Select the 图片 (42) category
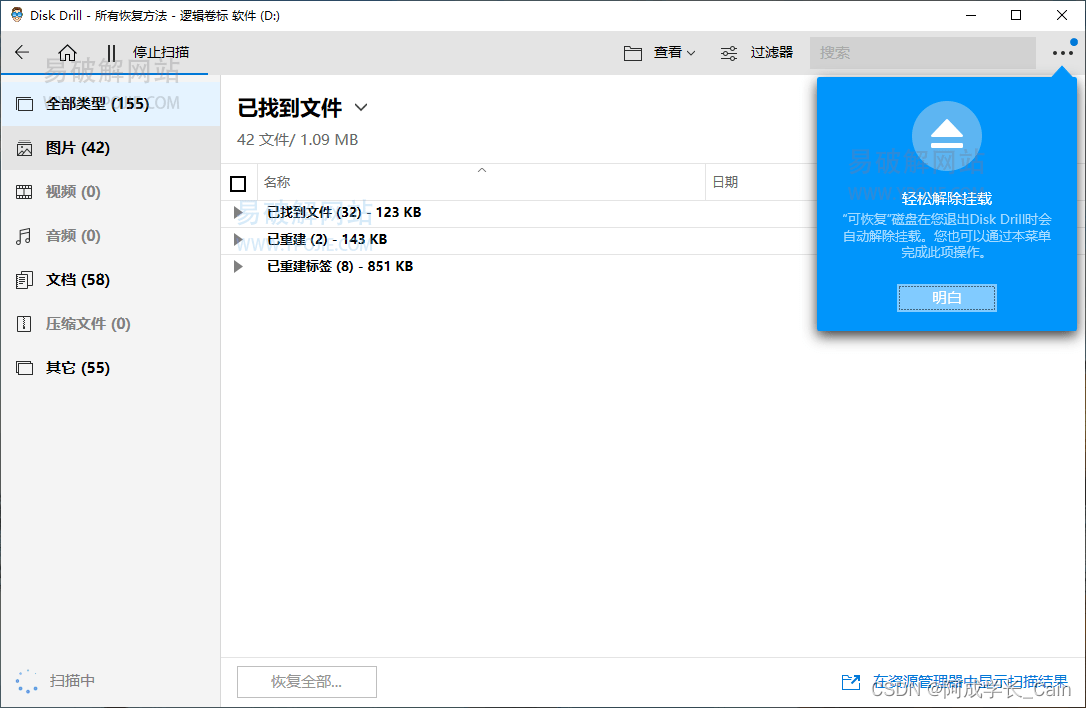Viewport: 1086px width, 708px height. [x=111, y=148]
